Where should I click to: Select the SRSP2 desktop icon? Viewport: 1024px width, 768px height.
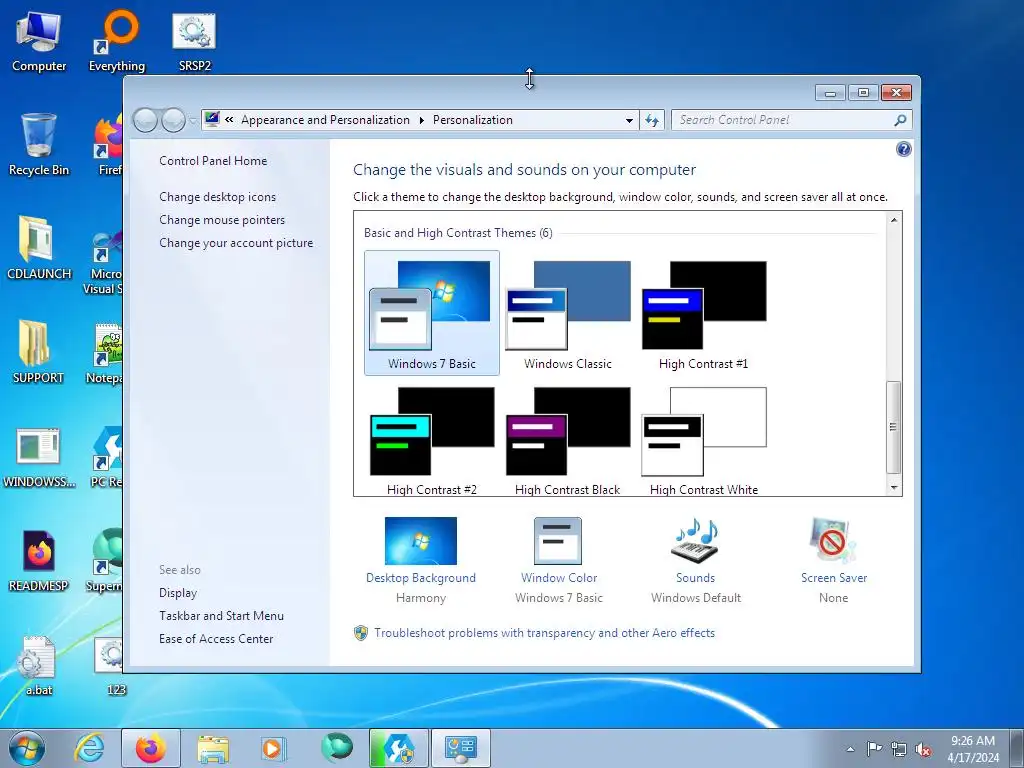coord(195,42)
